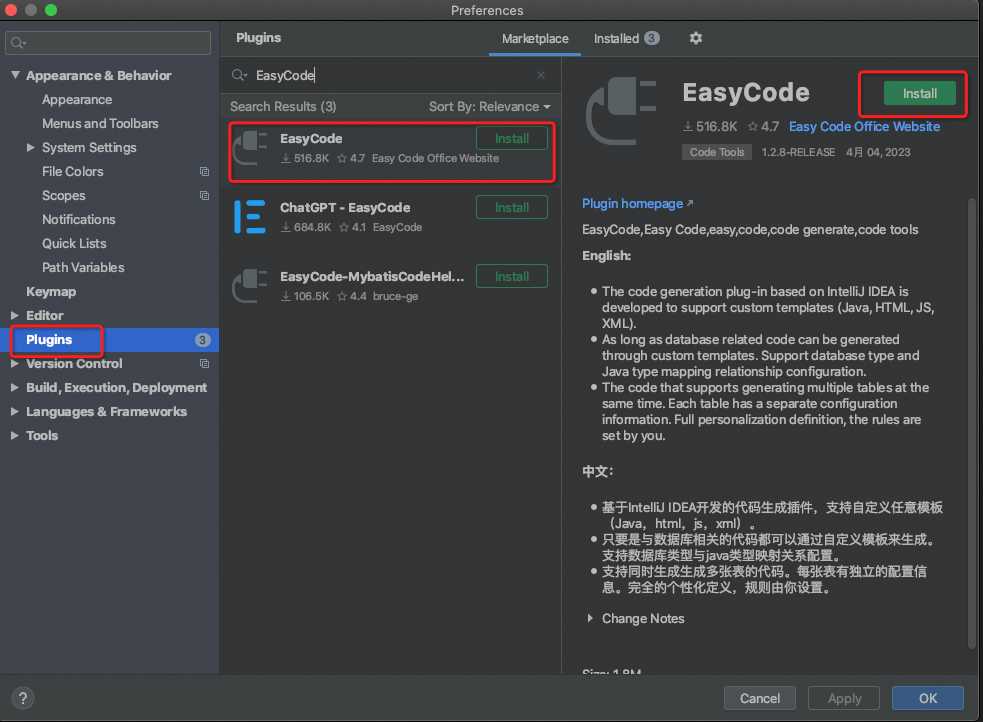Switch to the Marketplace tab
The image size is (983, 722).
535,39
